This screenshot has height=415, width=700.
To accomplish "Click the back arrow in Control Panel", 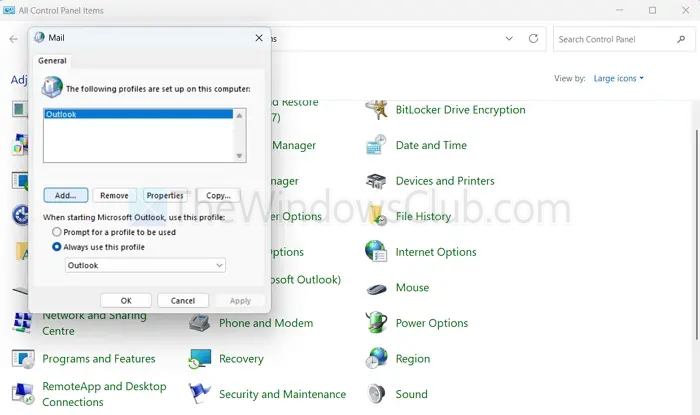I will point(14,39).
